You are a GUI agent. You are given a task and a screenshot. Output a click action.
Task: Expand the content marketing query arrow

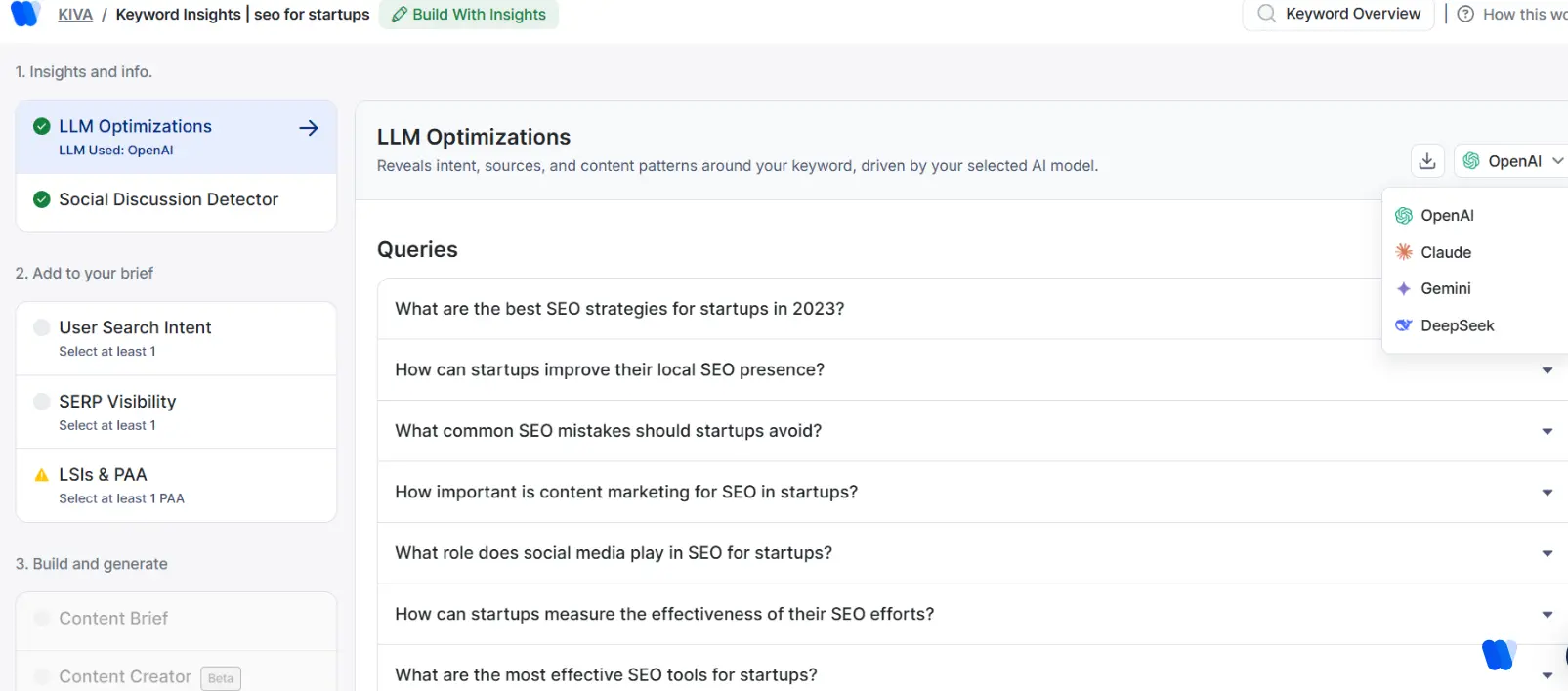pos(1547,493)
